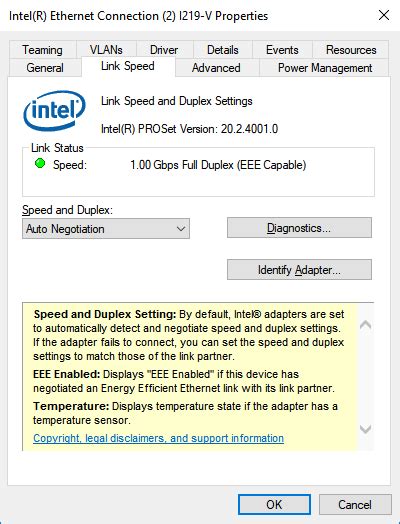This screenshot has height=524, width=400.
Task: Select the Driver tab
Action: tap(164, 50)
